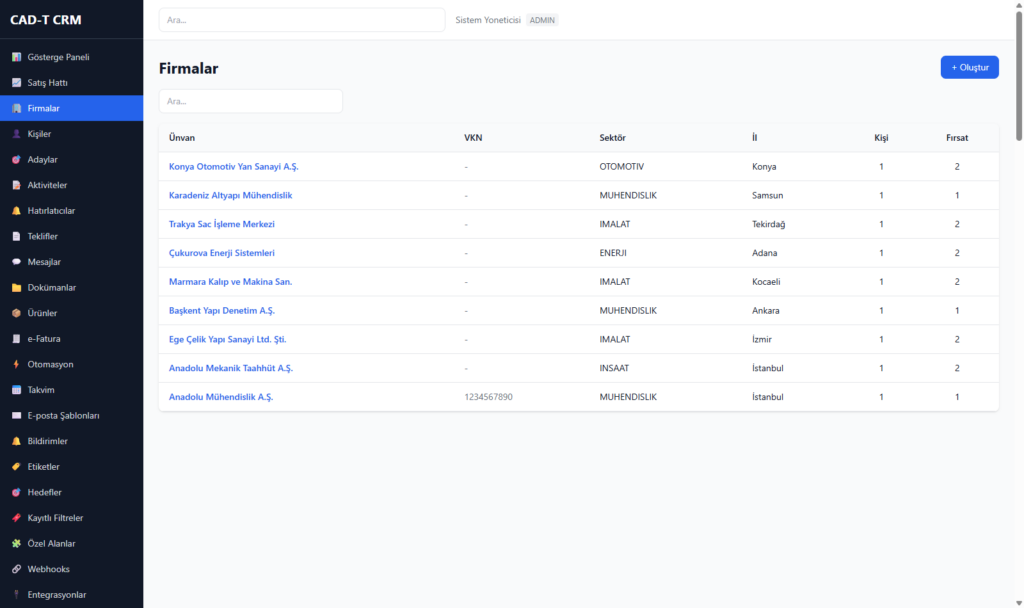Click the page vertical scrollbar thumb
The width and height of the screenshot is (1024, 608).
tap(1019, 75)
